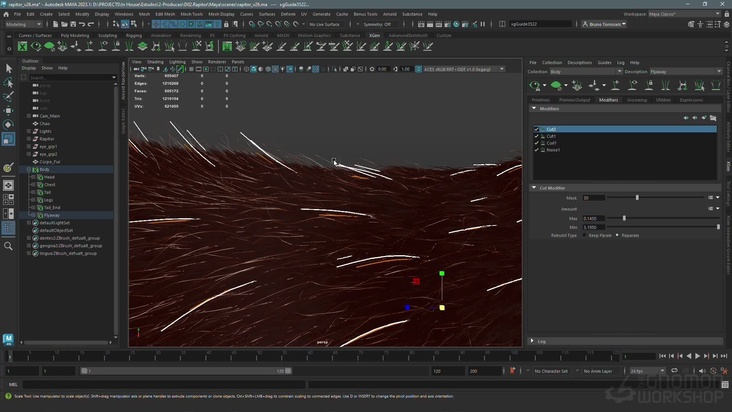Adjust the Mask slider handle
Viewport: 732px width, 412px height.
(638, 198)
